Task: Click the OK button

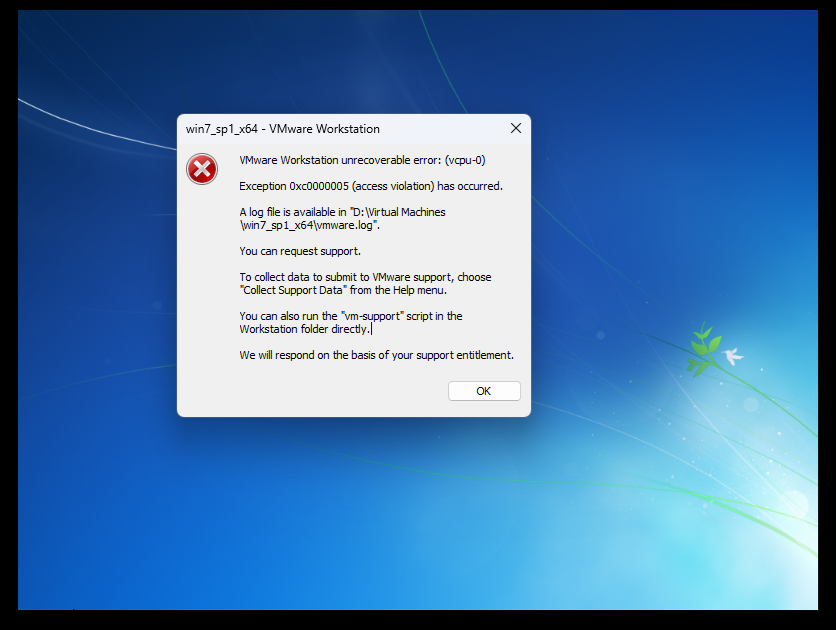Action: [x=484, y=391]
